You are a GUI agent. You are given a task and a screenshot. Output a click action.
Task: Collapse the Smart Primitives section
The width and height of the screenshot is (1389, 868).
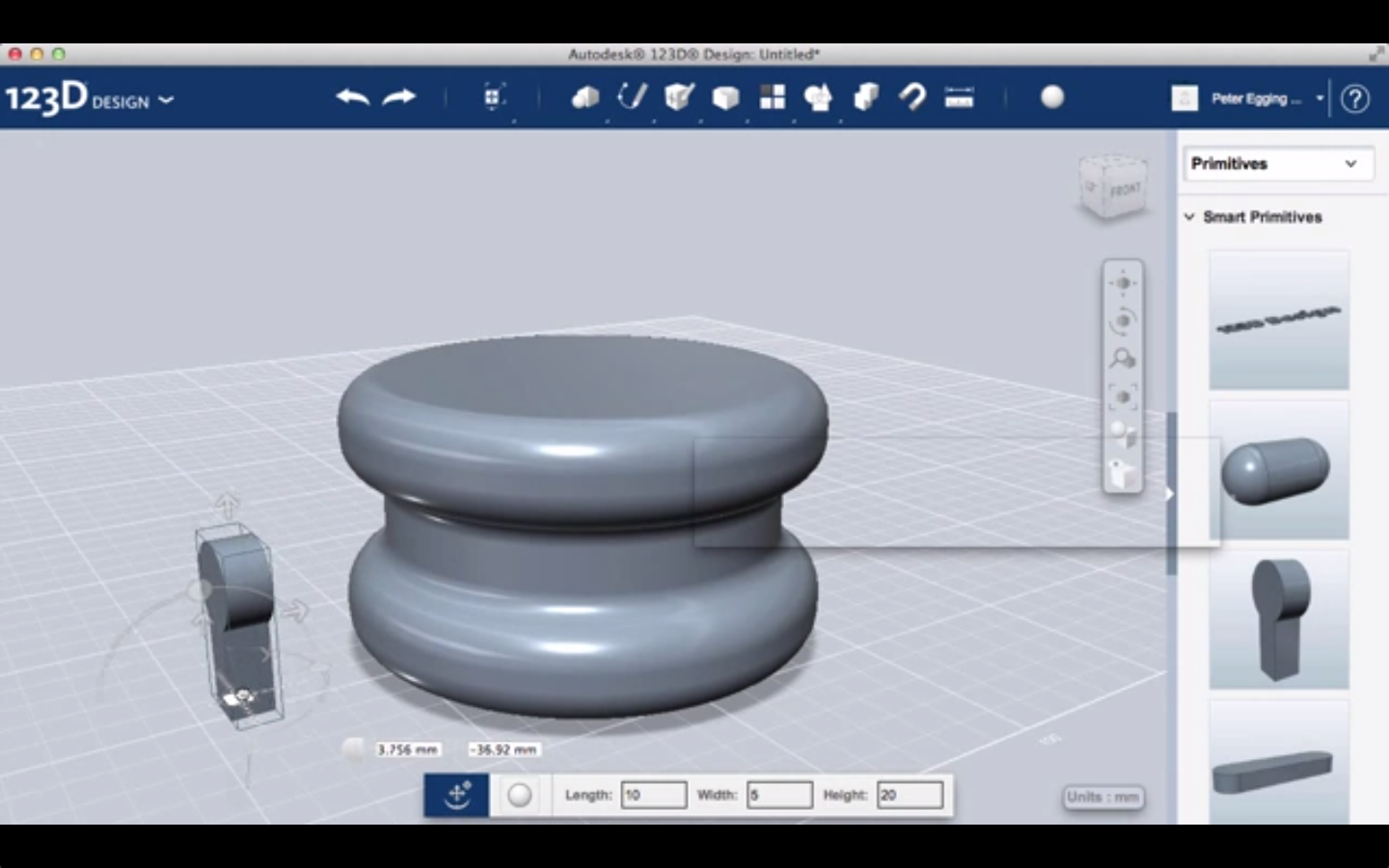pyautogui.click(x=1189, y=217)
